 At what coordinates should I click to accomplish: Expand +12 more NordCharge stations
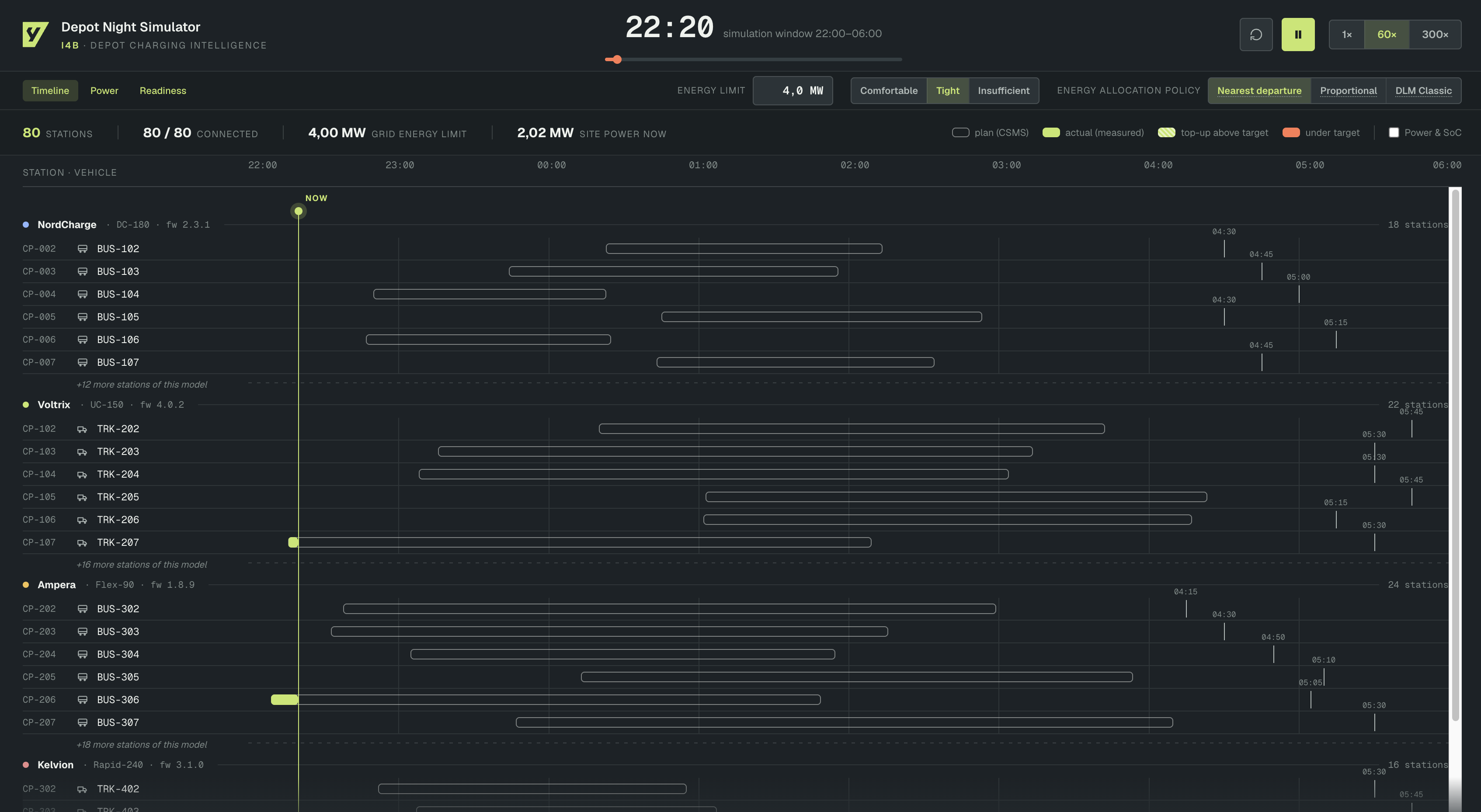click(142, 385)
